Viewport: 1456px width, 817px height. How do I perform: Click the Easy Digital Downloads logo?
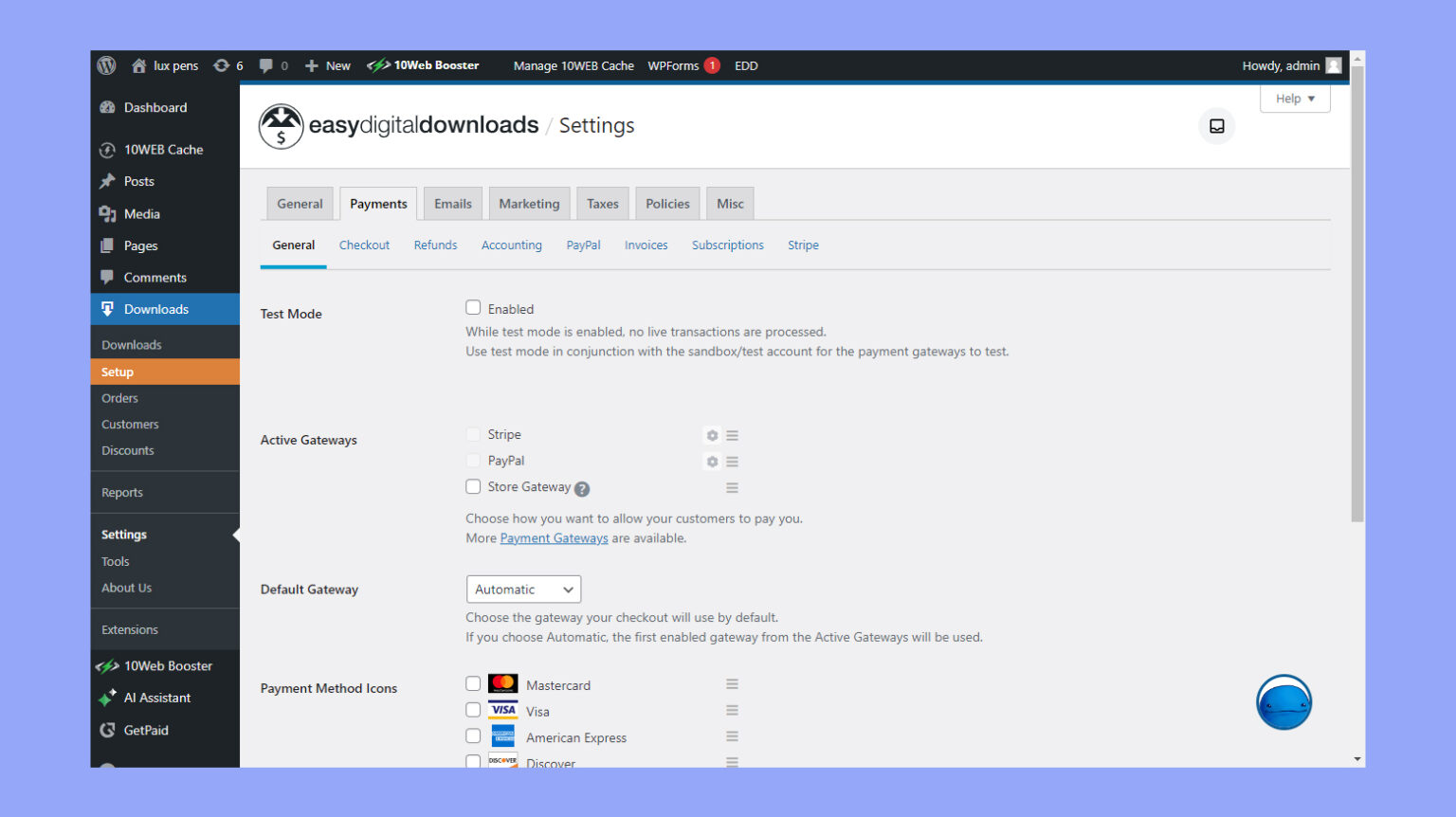pyautogui.click(x=281, y=126)
